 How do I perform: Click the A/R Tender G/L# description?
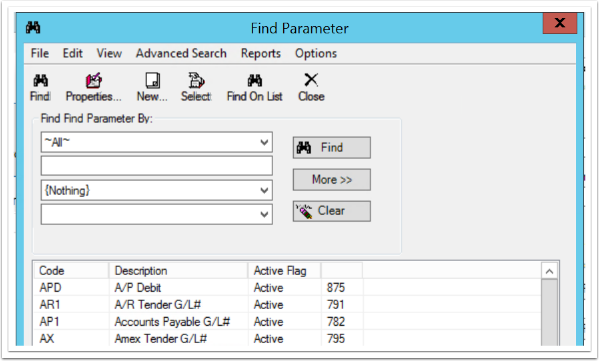(158, 304)
